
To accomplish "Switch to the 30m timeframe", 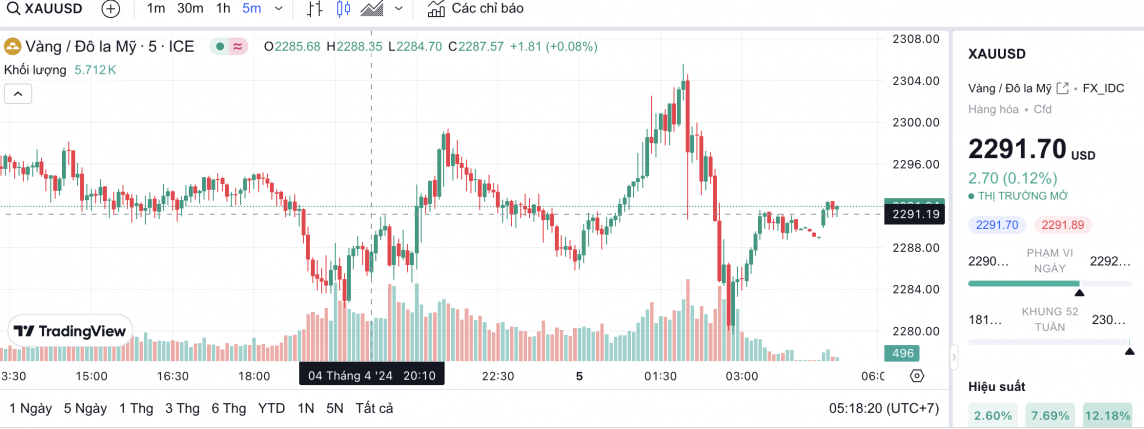I will point(190,9).
